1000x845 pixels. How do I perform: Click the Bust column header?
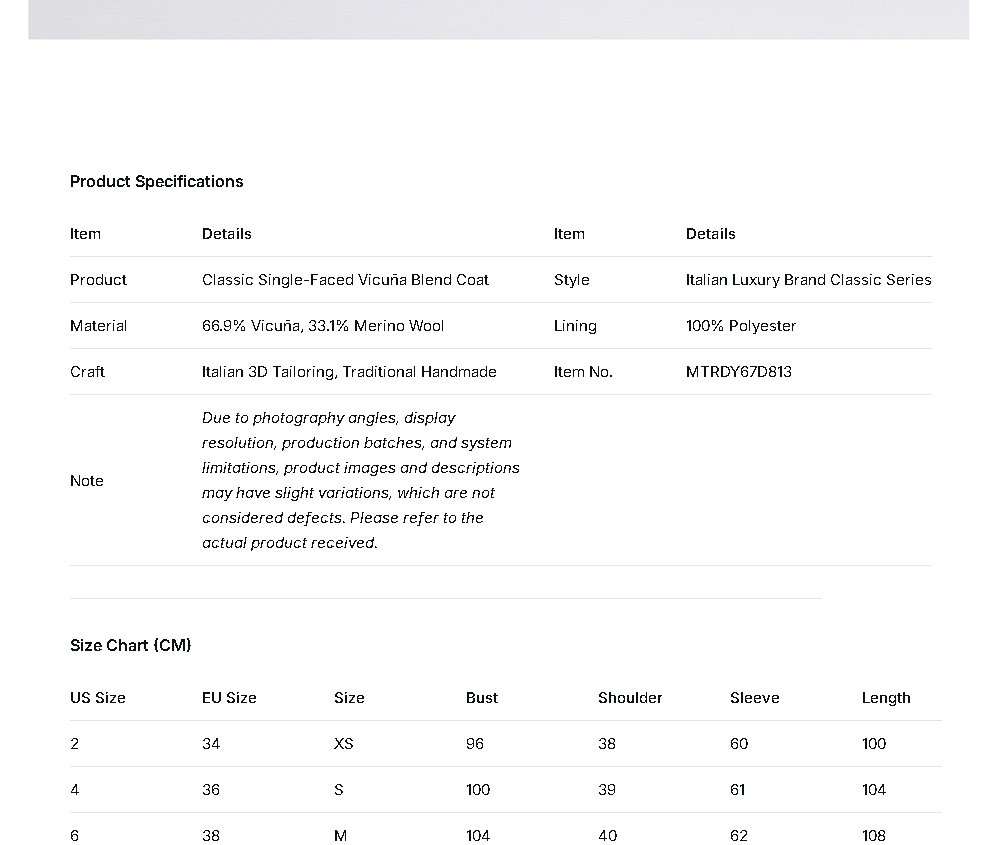point(482,698)
